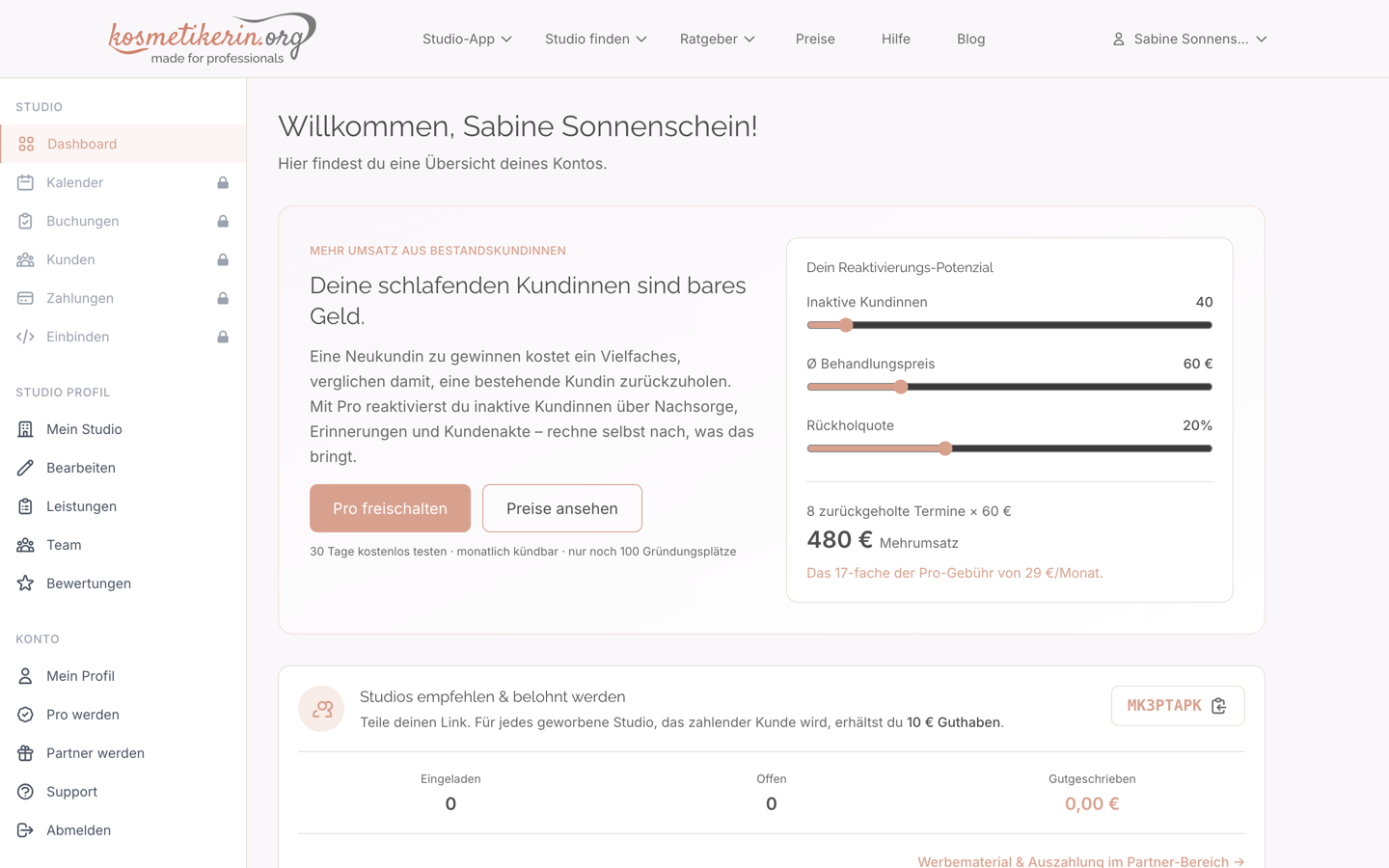Screen dimensions: 1389x868
Task: Select Buchungen in the sidebar
Action: 123,221
